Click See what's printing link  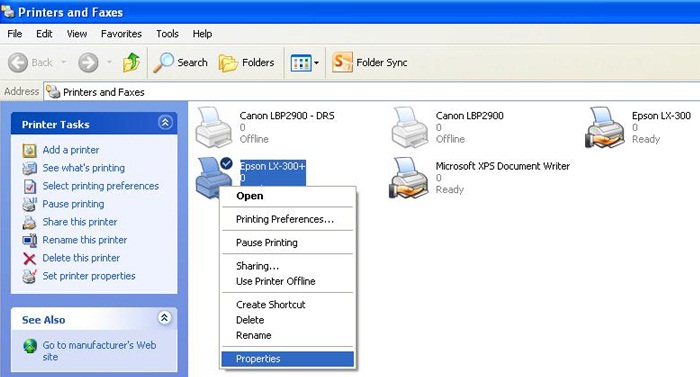coord(83,168)
